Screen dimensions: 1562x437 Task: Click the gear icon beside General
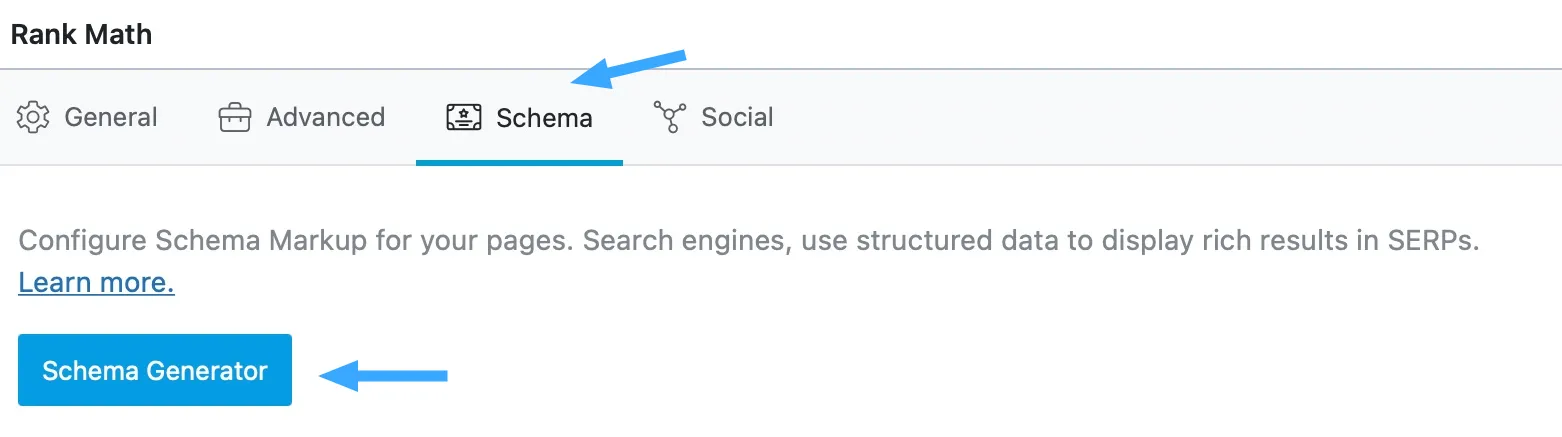tap(33, 117)
